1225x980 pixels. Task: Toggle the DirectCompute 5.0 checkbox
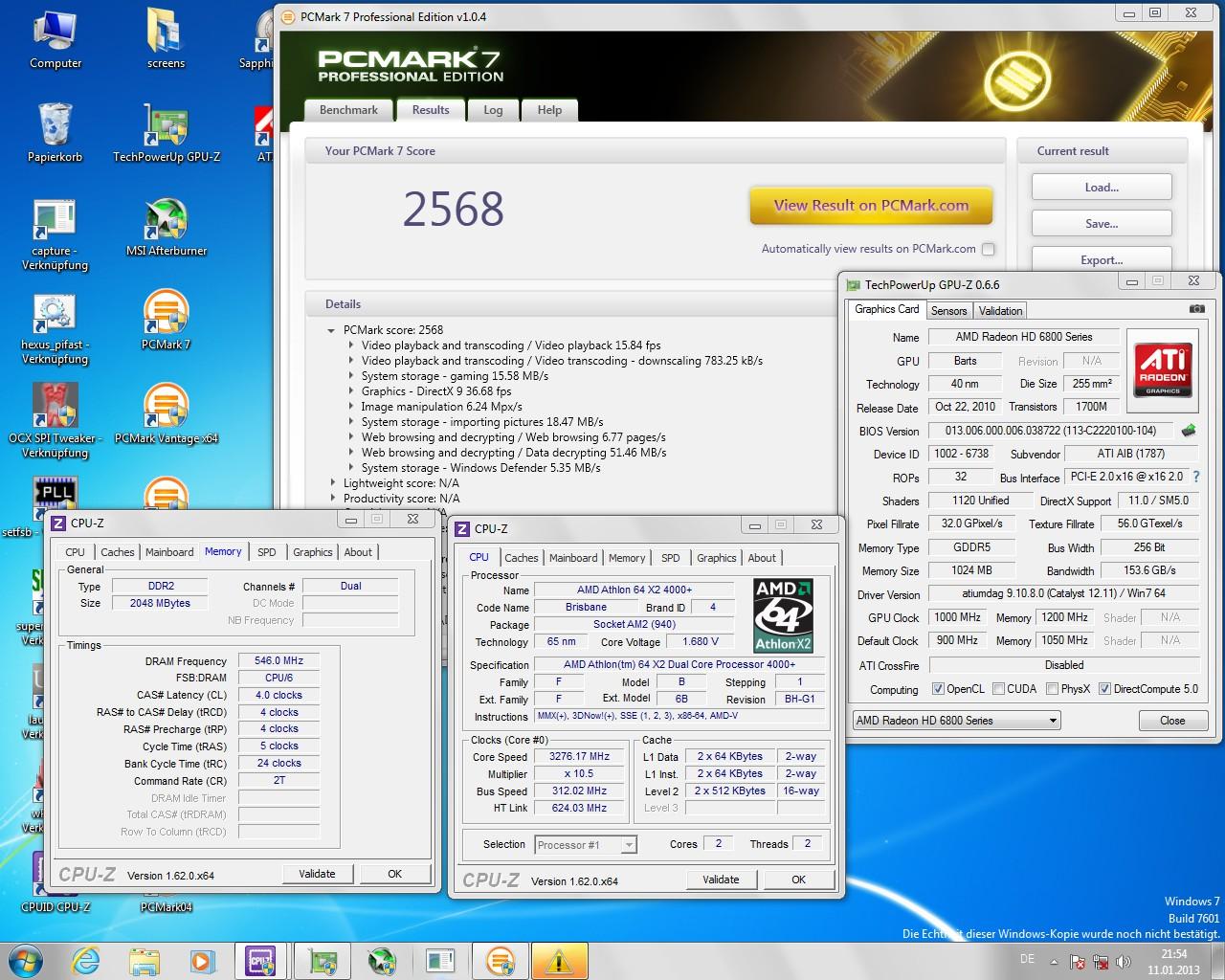point(1105,689)
